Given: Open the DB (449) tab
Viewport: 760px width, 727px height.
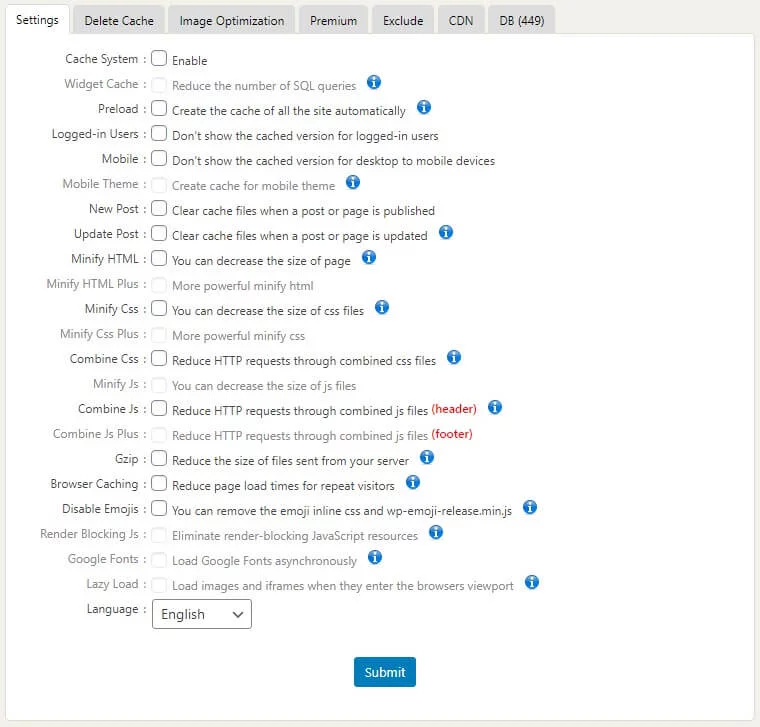Looking at the screenshot, I should (x=521, y=20).
